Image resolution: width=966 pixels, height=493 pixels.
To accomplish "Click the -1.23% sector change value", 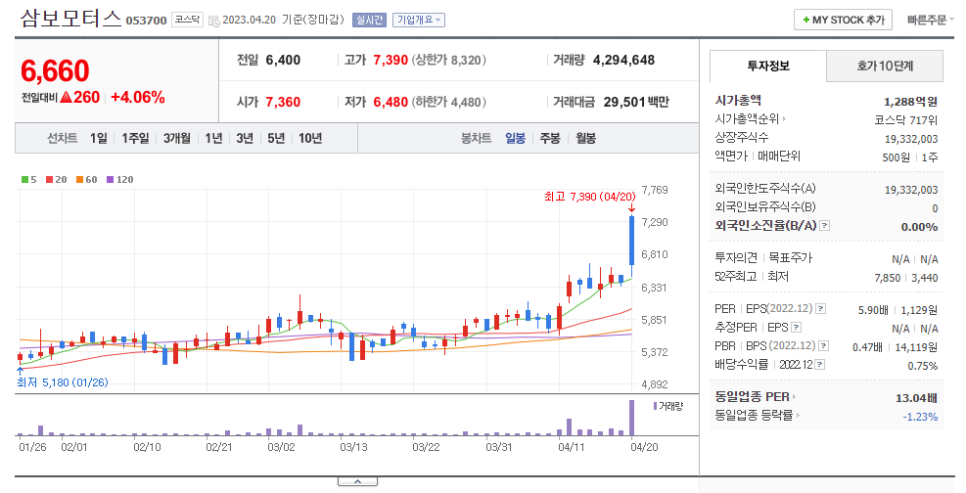I will pos(920,417).
